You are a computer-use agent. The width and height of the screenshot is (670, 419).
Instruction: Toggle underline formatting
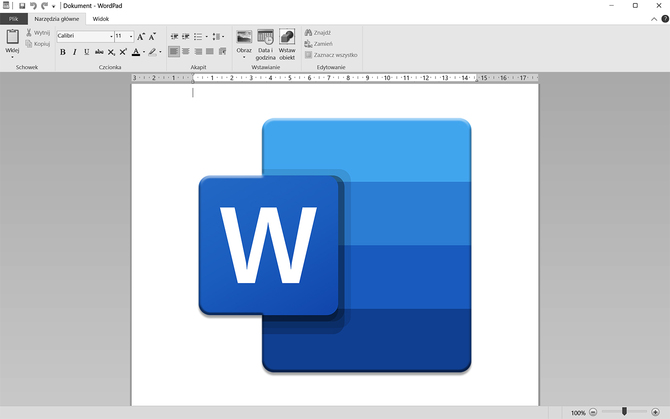[87, 52]
